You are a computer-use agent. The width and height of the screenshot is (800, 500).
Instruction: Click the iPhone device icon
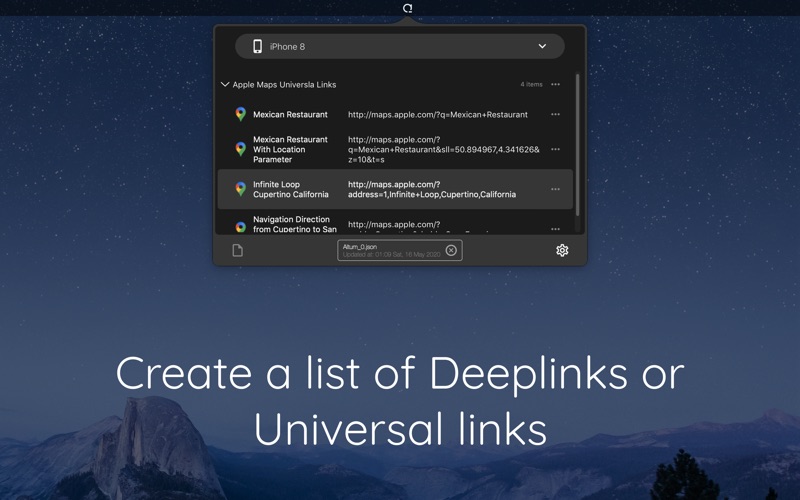pyautogui.click(x=258, y=46)
